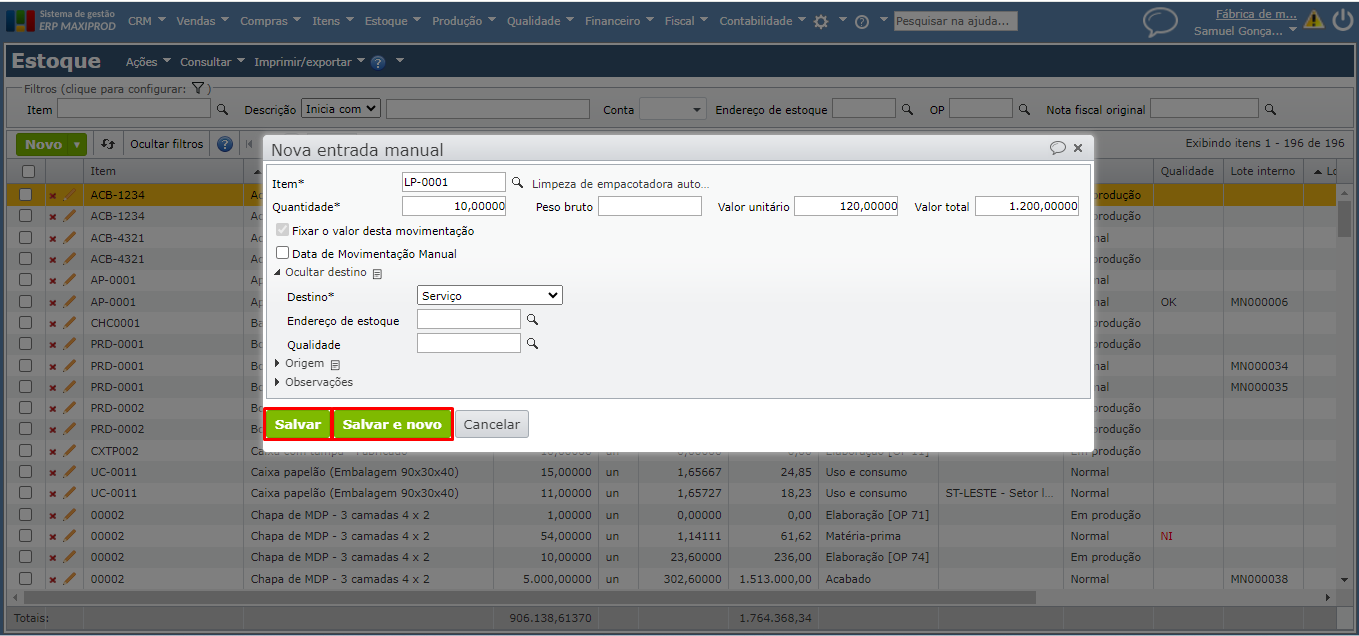Click the yellow warning alert icon
The width and height of the screenshot is (1359, 636).
(x=1313, y=20)
